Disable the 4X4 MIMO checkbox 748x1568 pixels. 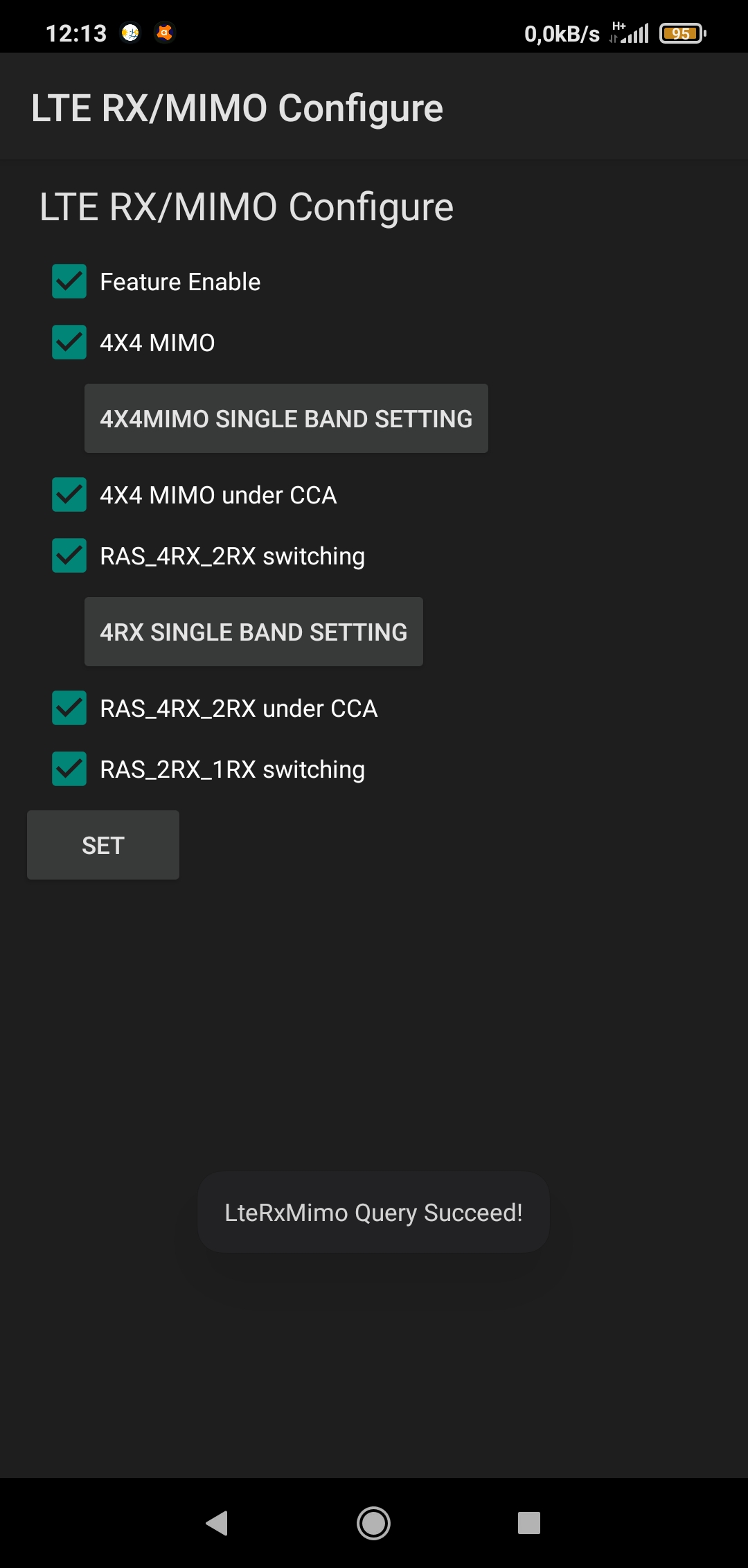tap(69, 342)
